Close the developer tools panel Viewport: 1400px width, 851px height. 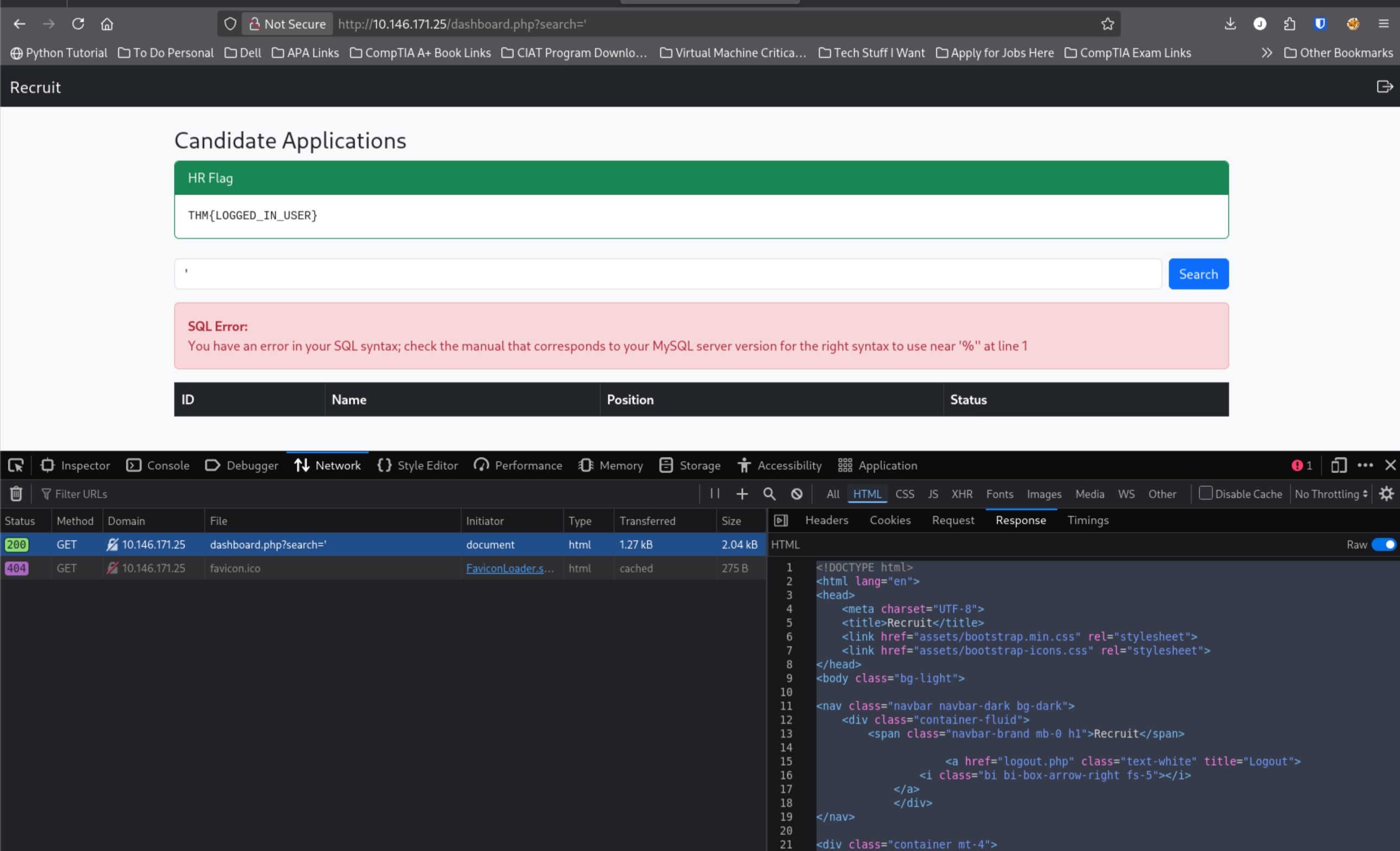coord(1390,465)
